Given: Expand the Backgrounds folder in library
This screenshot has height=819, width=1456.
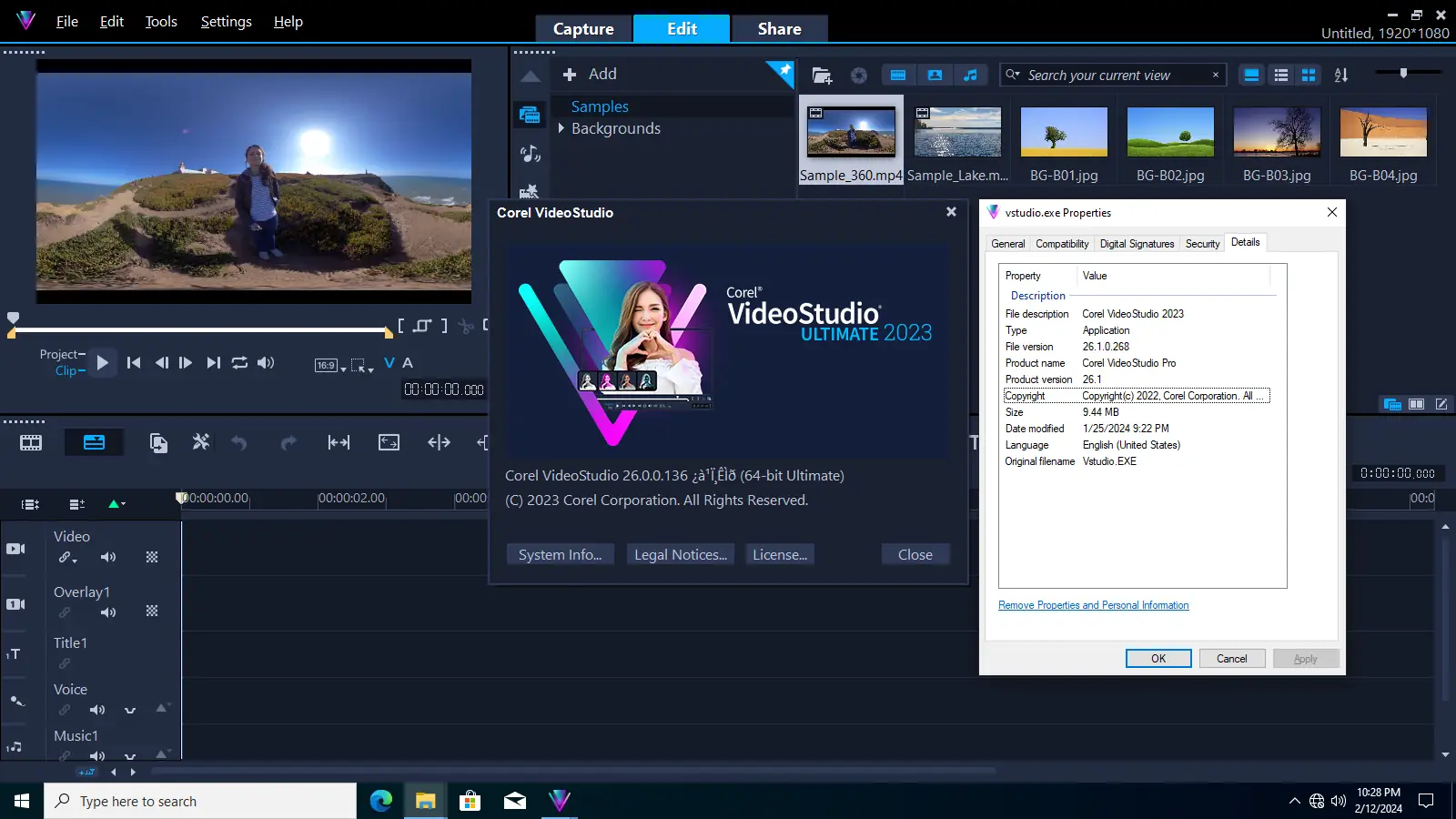Looking at the screenshot, I should coord(561,128).
